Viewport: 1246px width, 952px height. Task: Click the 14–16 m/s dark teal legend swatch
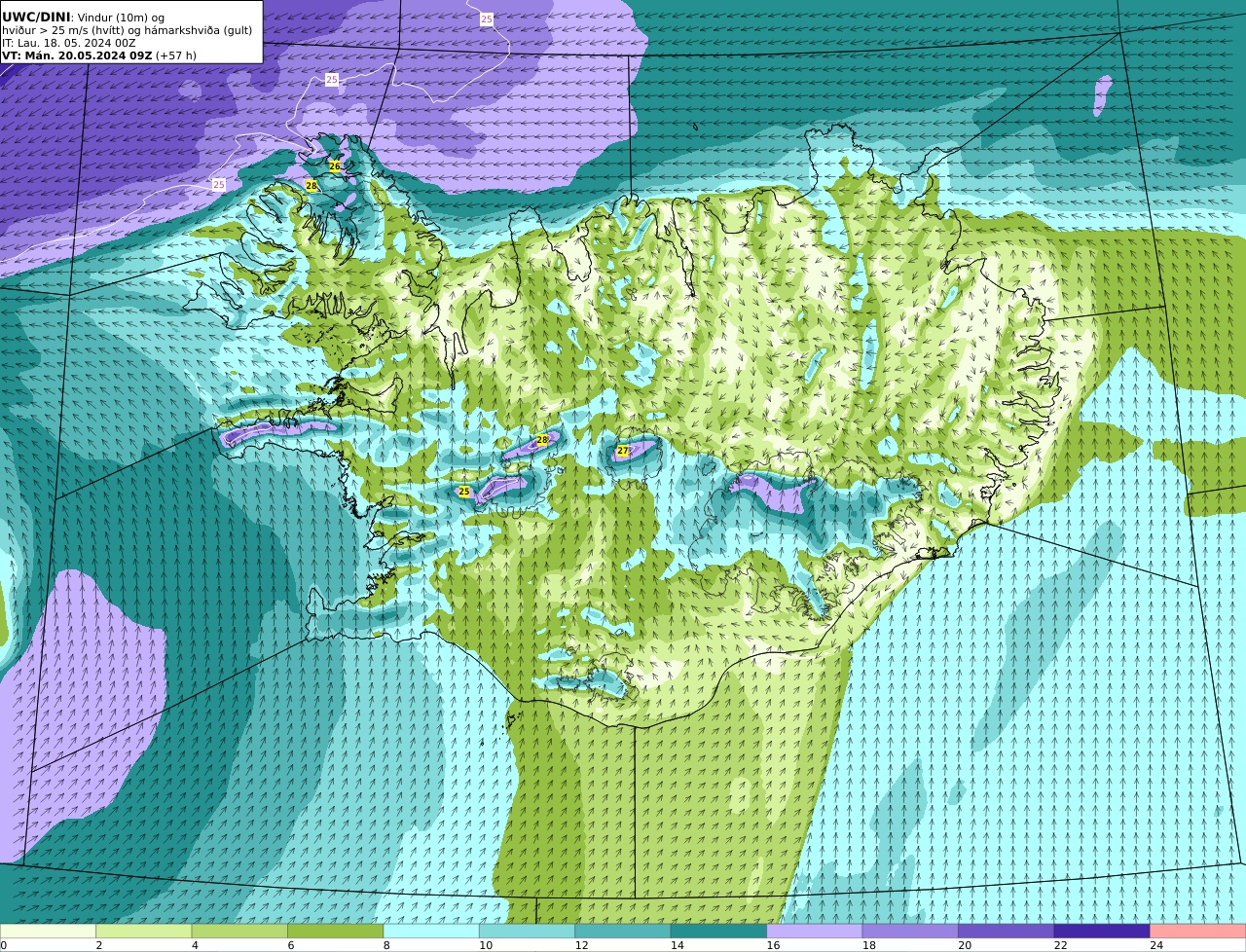[x=719, y=932]
